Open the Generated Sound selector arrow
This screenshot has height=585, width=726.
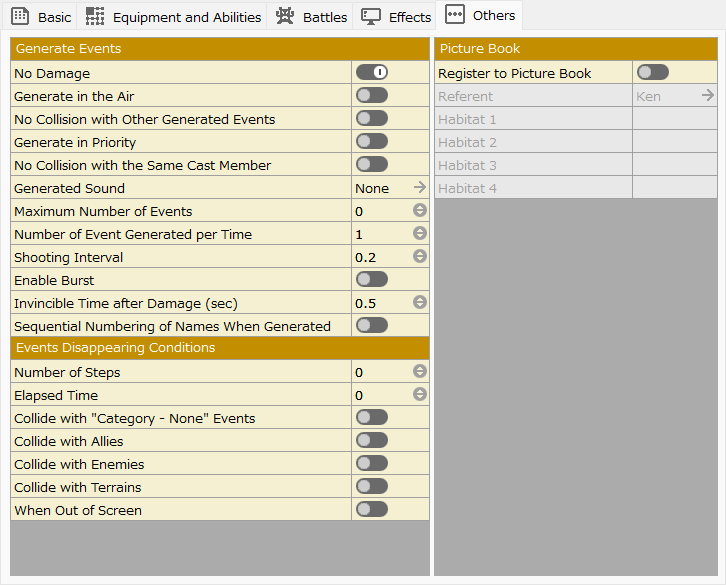click(x=420, y=188)
